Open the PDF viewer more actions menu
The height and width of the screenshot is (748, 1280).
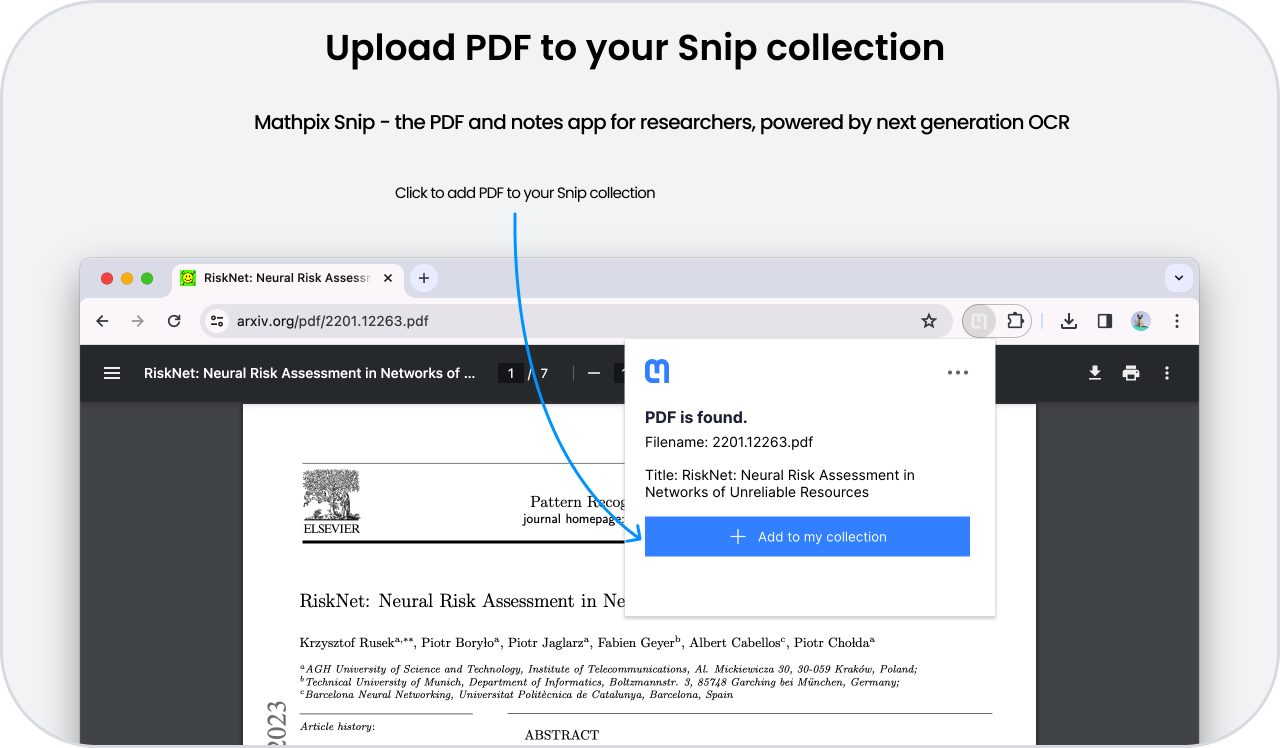[1167, 373]
